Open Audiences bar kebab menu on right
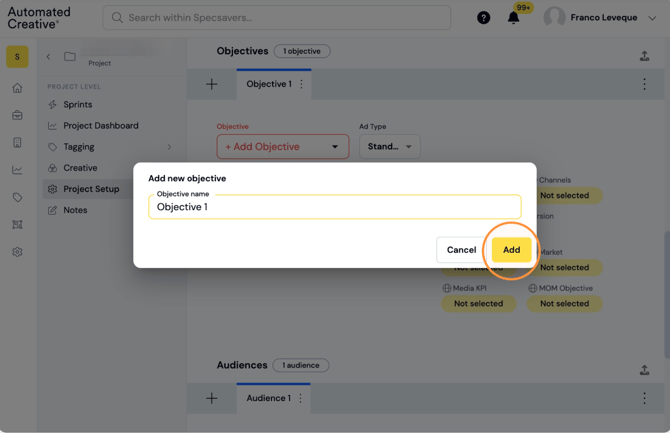 tap(644, 398)
